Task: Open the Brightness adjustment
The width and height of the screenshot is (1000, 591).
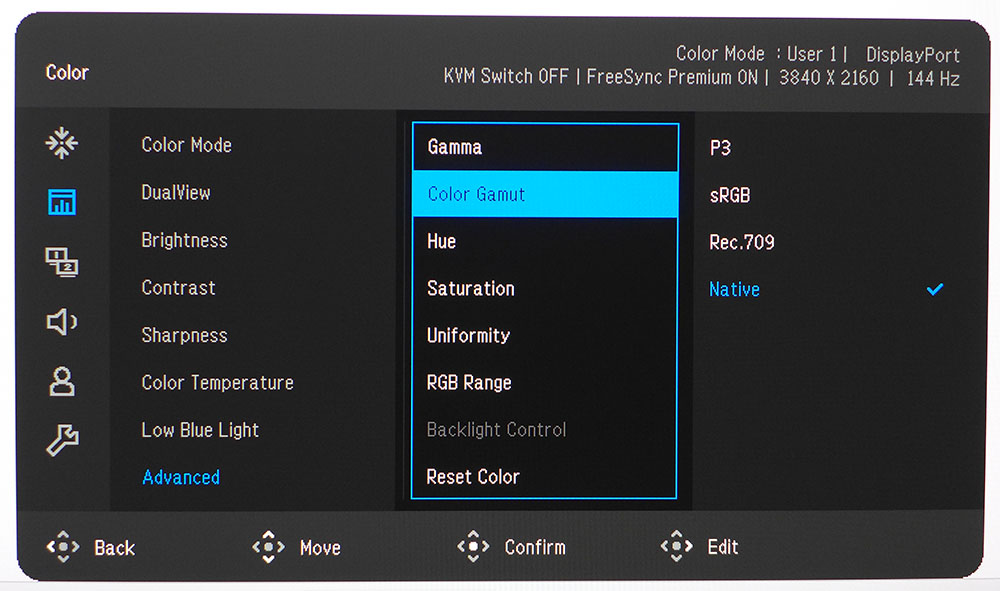Action: (184, 240)
